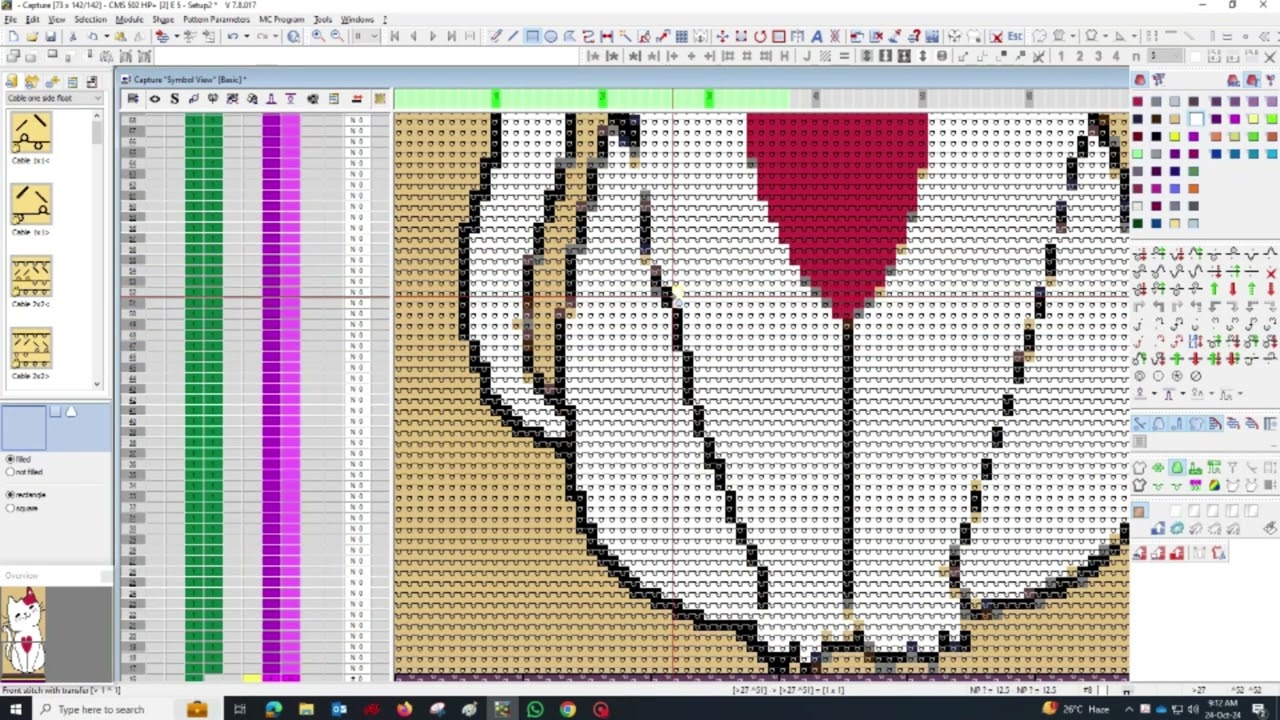Click the Cable 1x1 left module icon
The image size is (1280, 720).
(x=31, y=133)
